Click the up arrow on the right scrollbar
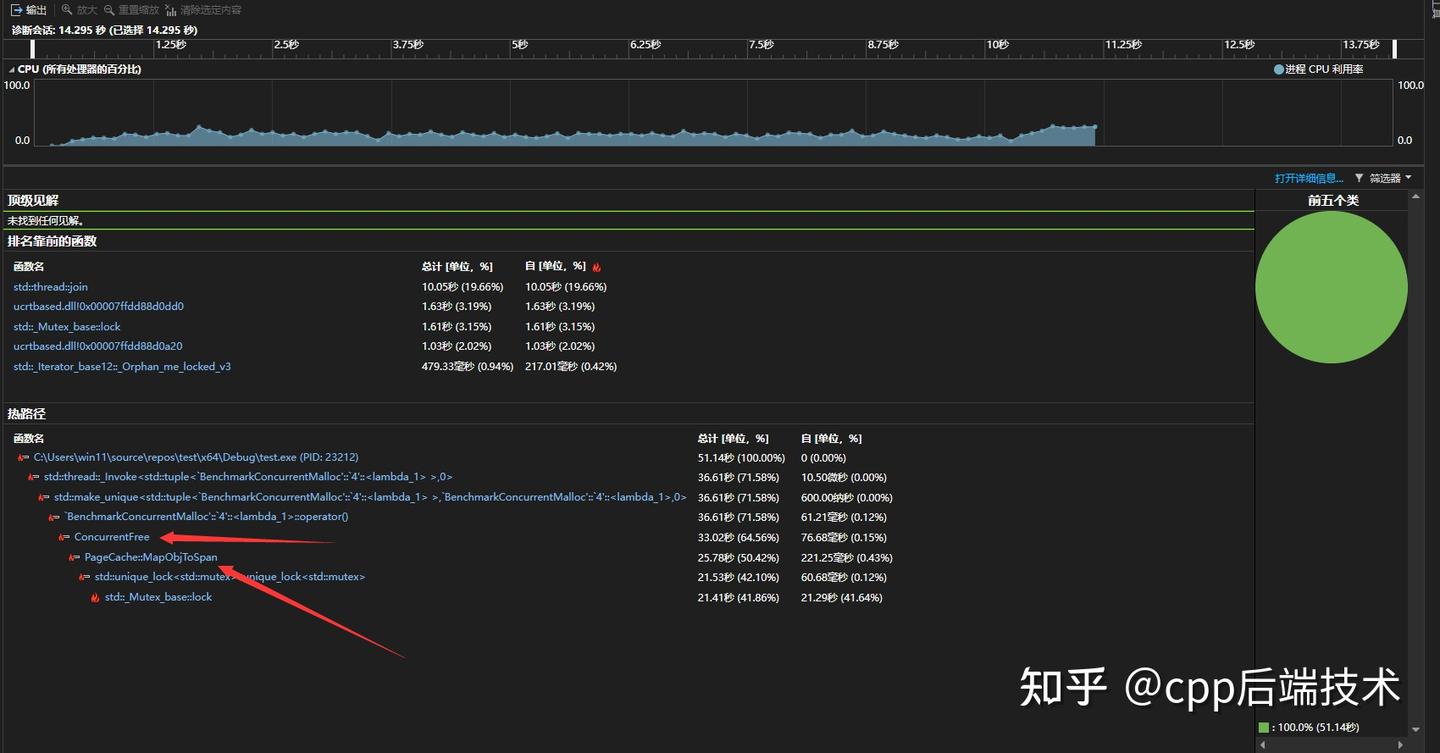 pos(1416,196)
